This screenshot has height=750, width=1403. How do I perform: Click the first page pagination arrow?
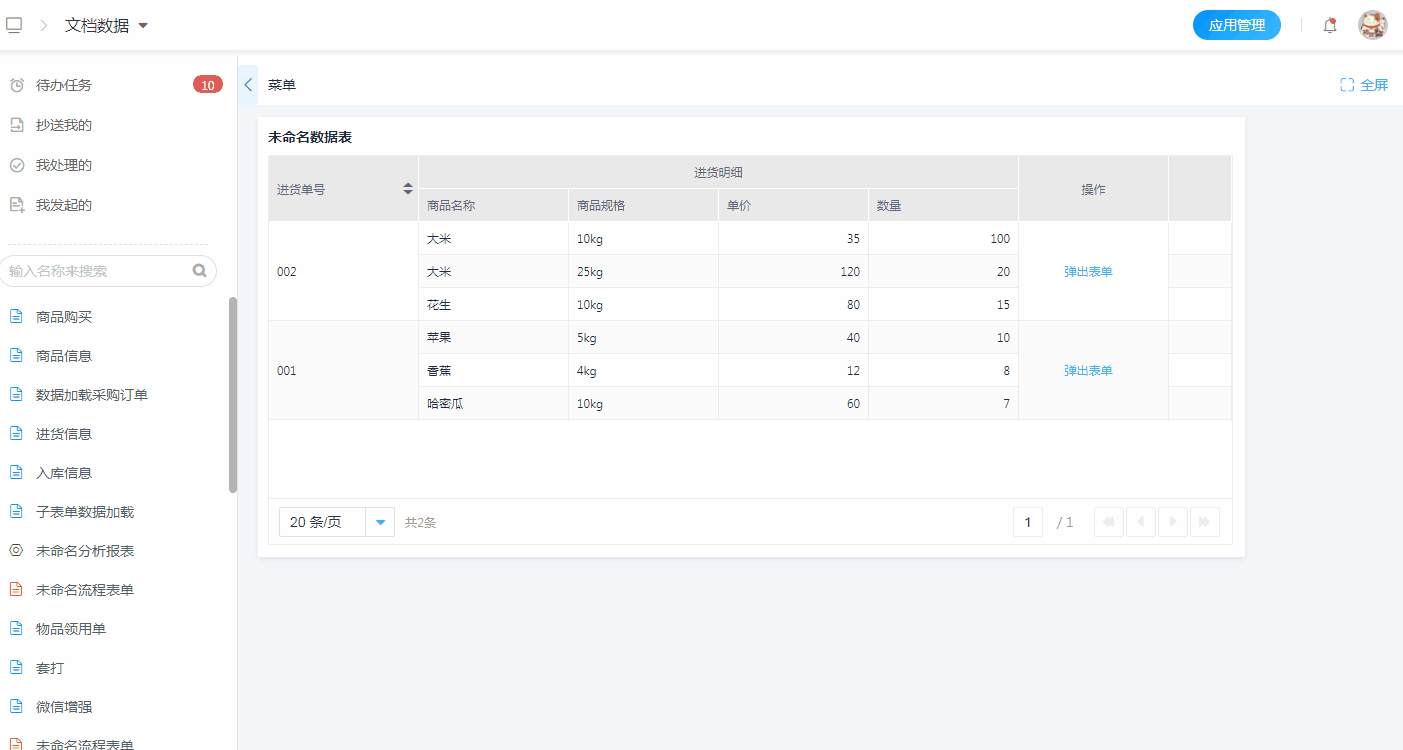pos(1108,522)
